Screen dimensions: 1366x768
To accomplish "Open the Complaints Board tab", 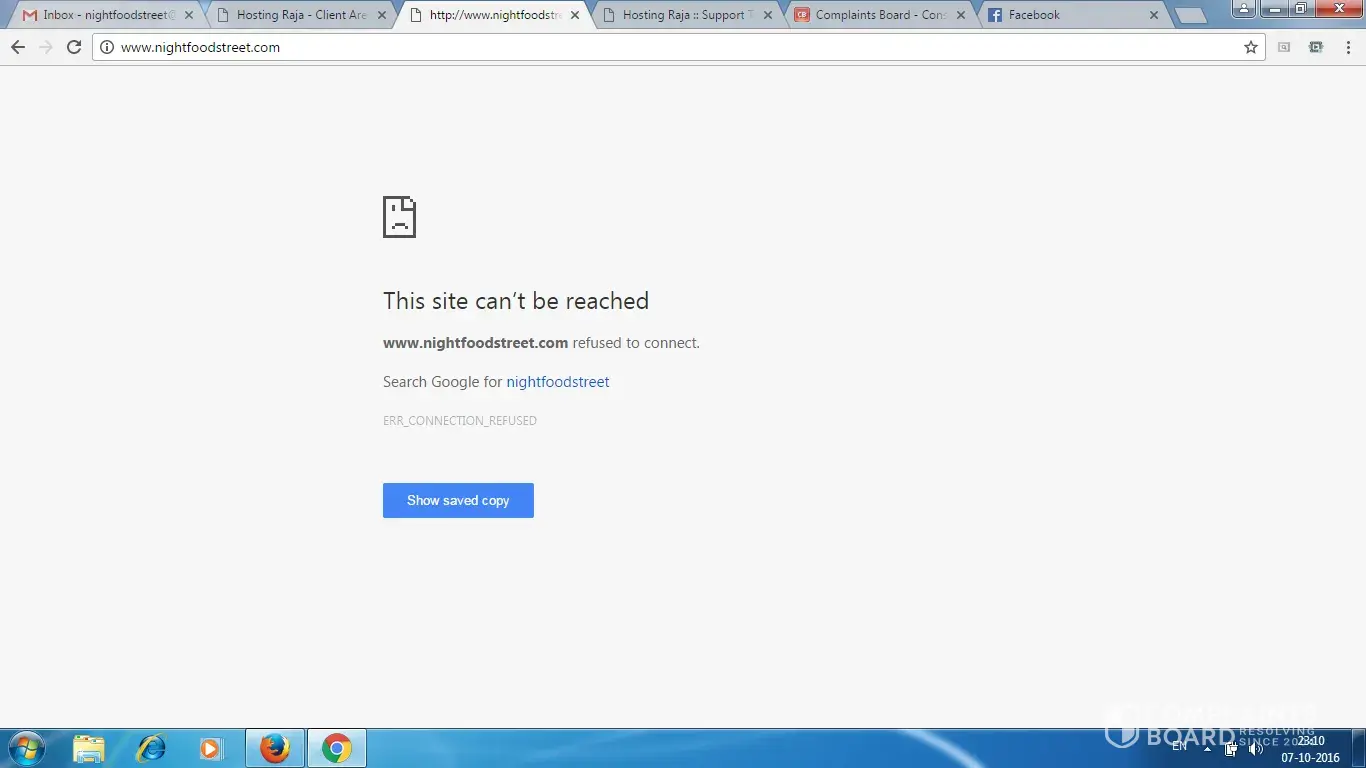I will coord(880,15).
